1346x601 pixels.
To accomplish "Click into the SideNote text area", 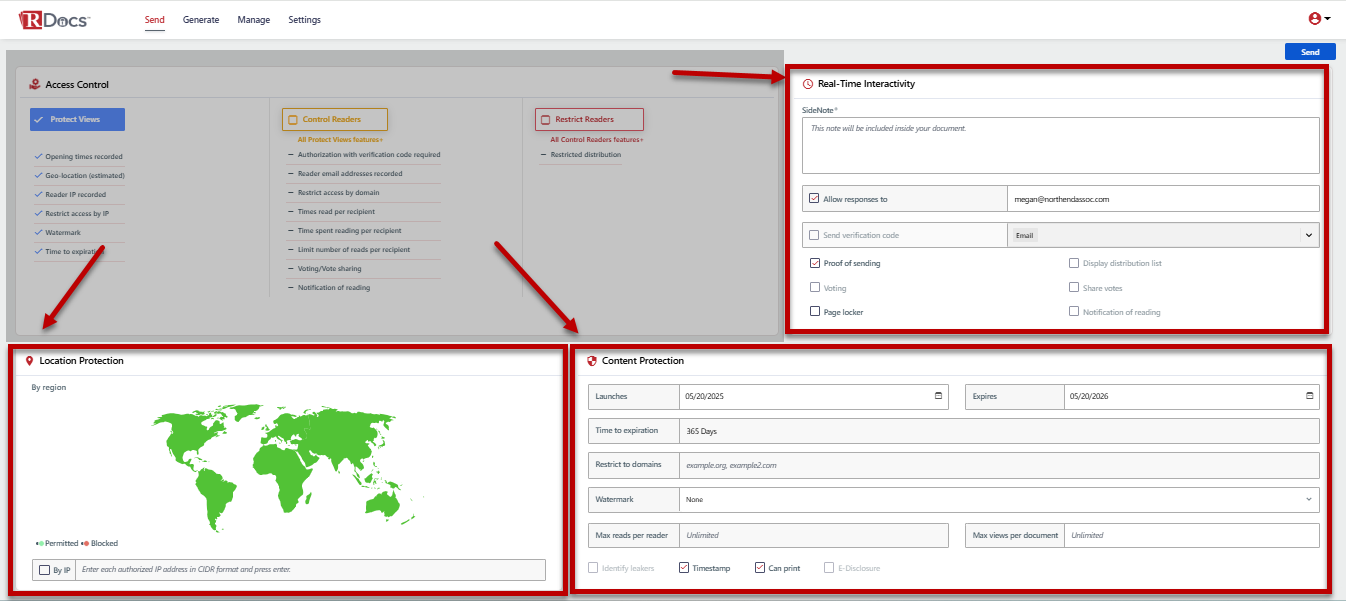I will pos(1060,145).
